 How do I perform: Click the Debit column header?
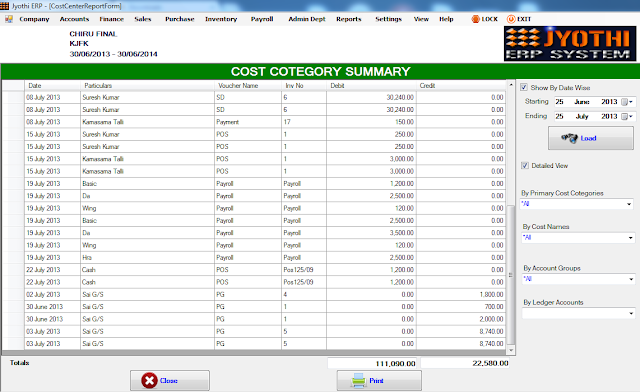(x=371, y=85)
